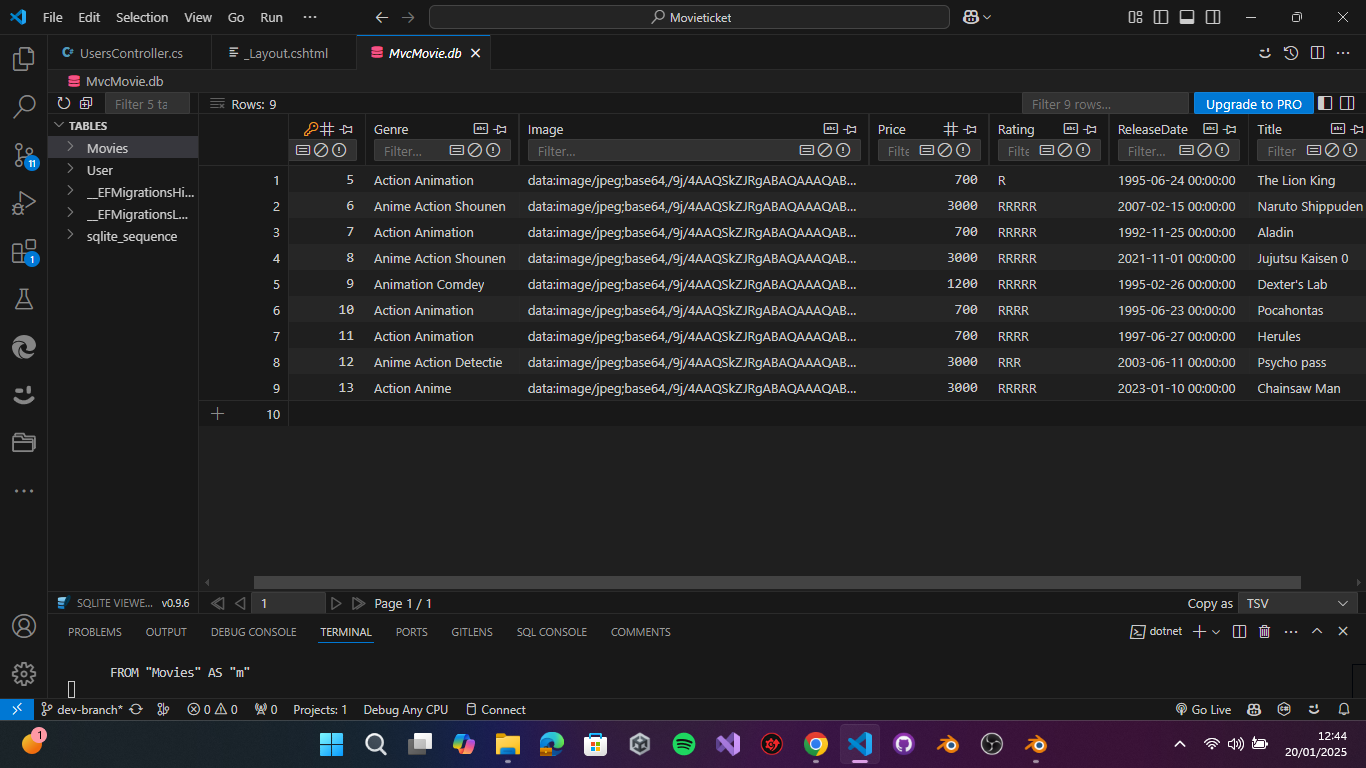Open the SQL CONSOLE panel tab
Viewport: 1366px width, 768px height.
[551, 632]
